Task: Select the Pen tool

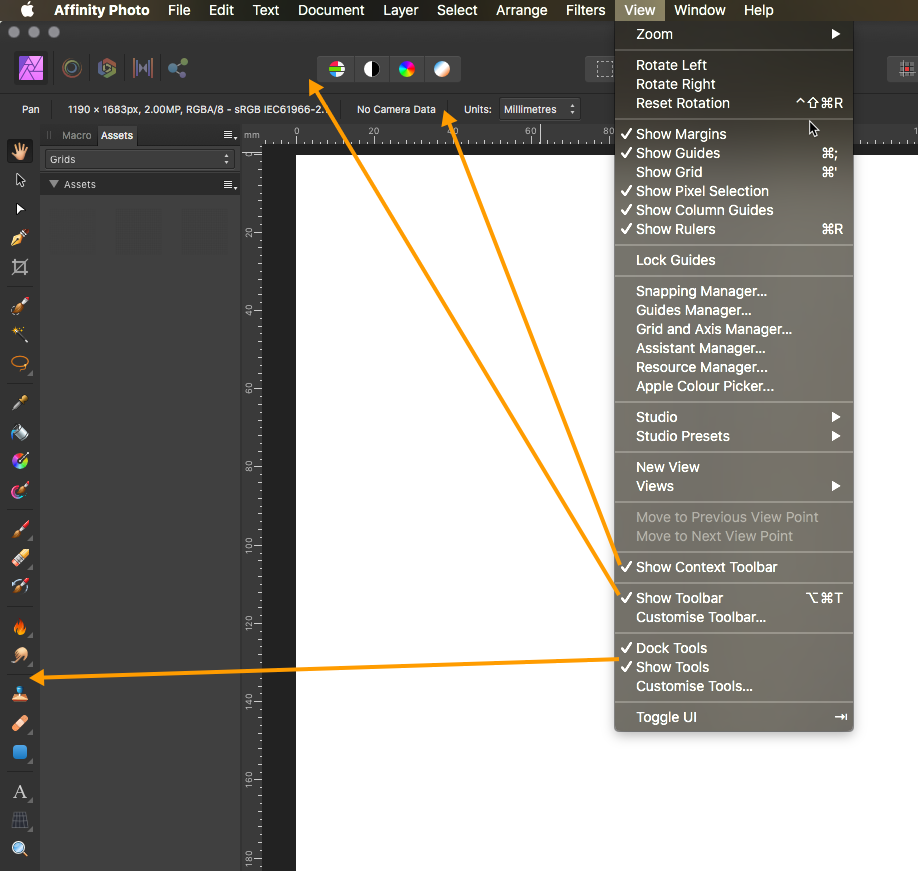Action: 19,238
